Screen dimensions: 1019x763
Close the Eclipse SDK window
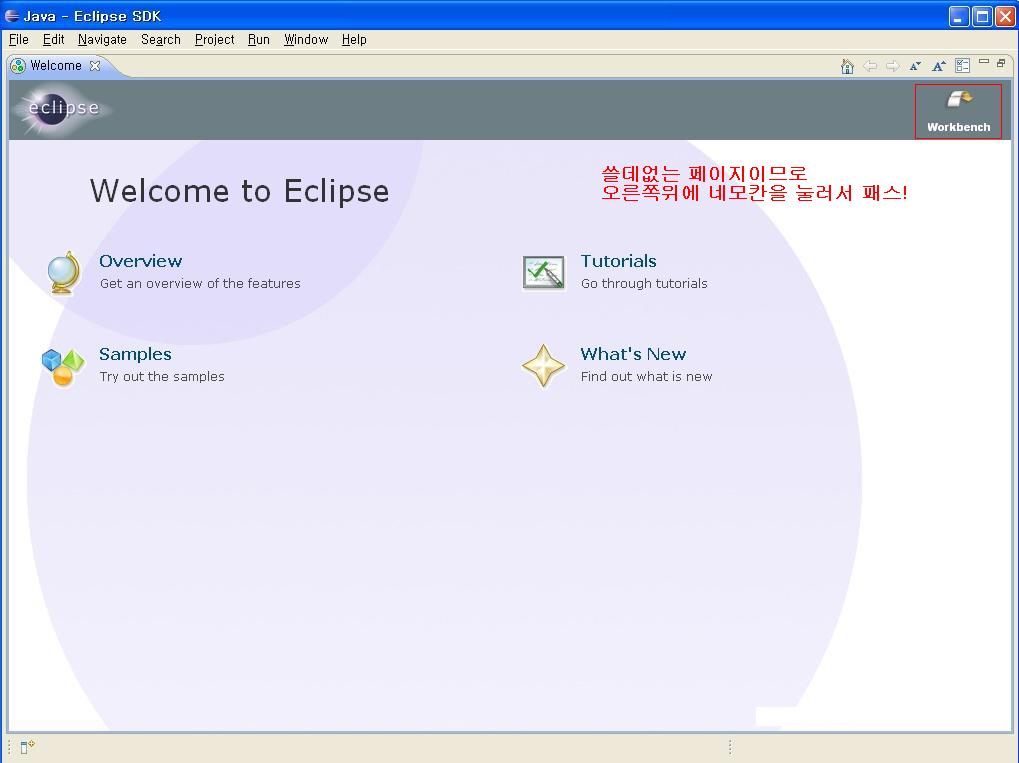point(1005,16)
